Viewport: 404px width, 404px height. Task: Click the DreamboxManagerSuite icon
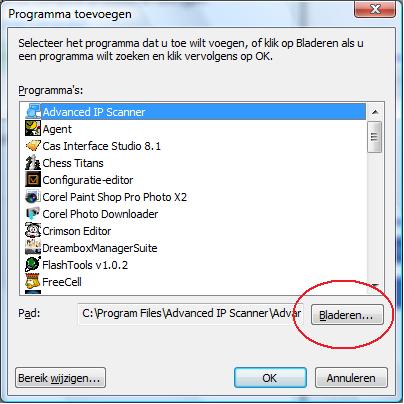[x=33, y=248]
